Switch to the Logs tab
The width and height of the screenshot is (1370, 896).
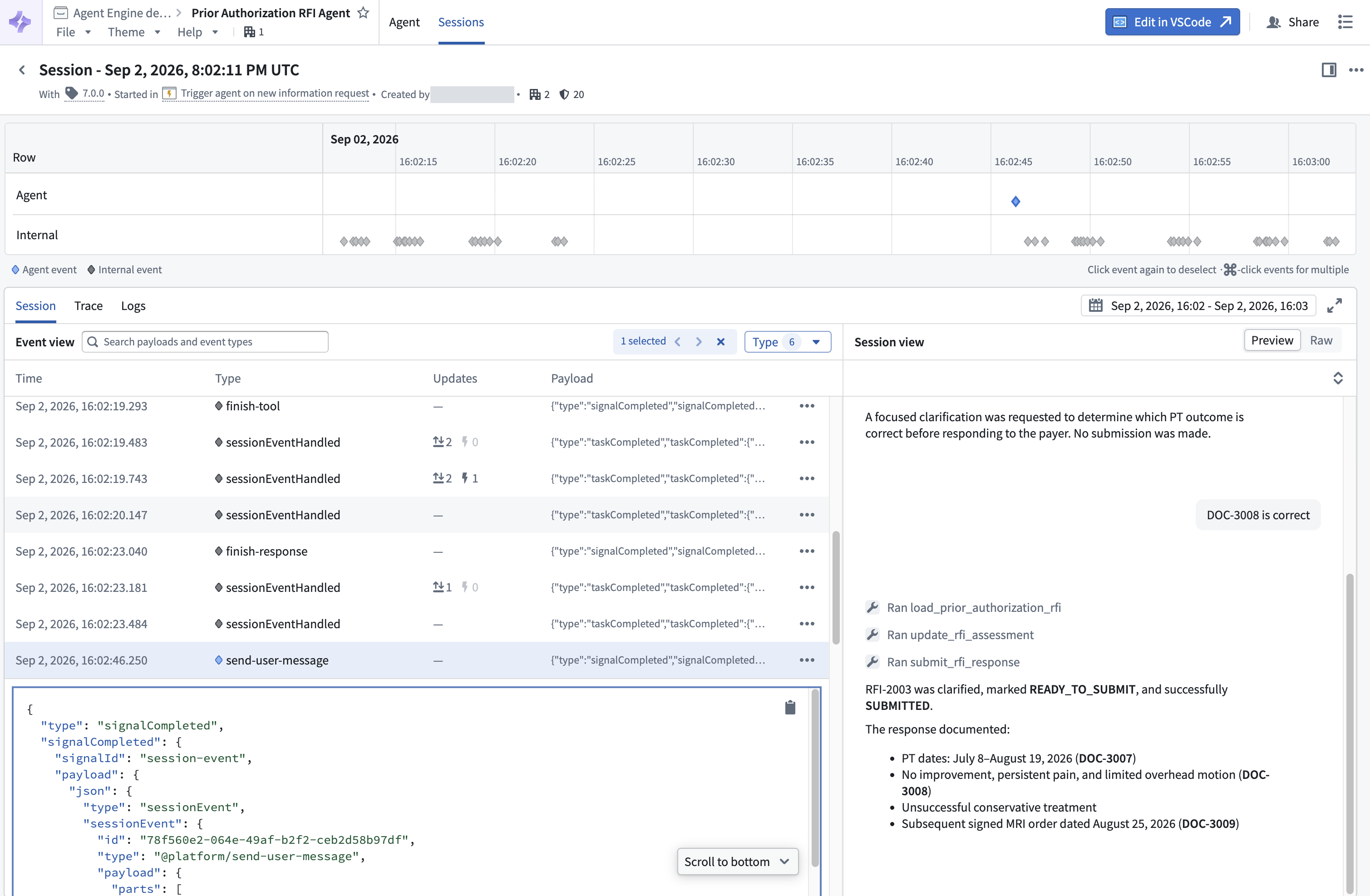point(133,305)
